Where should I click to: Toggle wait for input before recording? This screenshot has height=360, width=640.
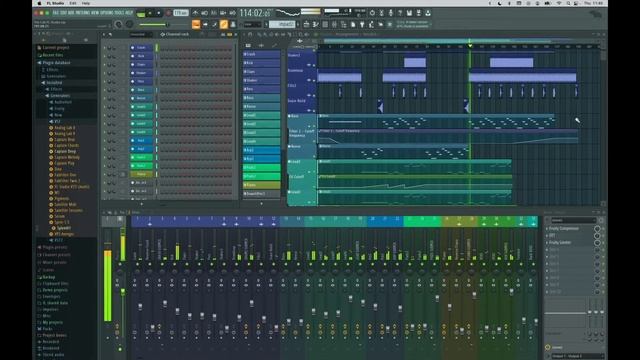[204, 13]
